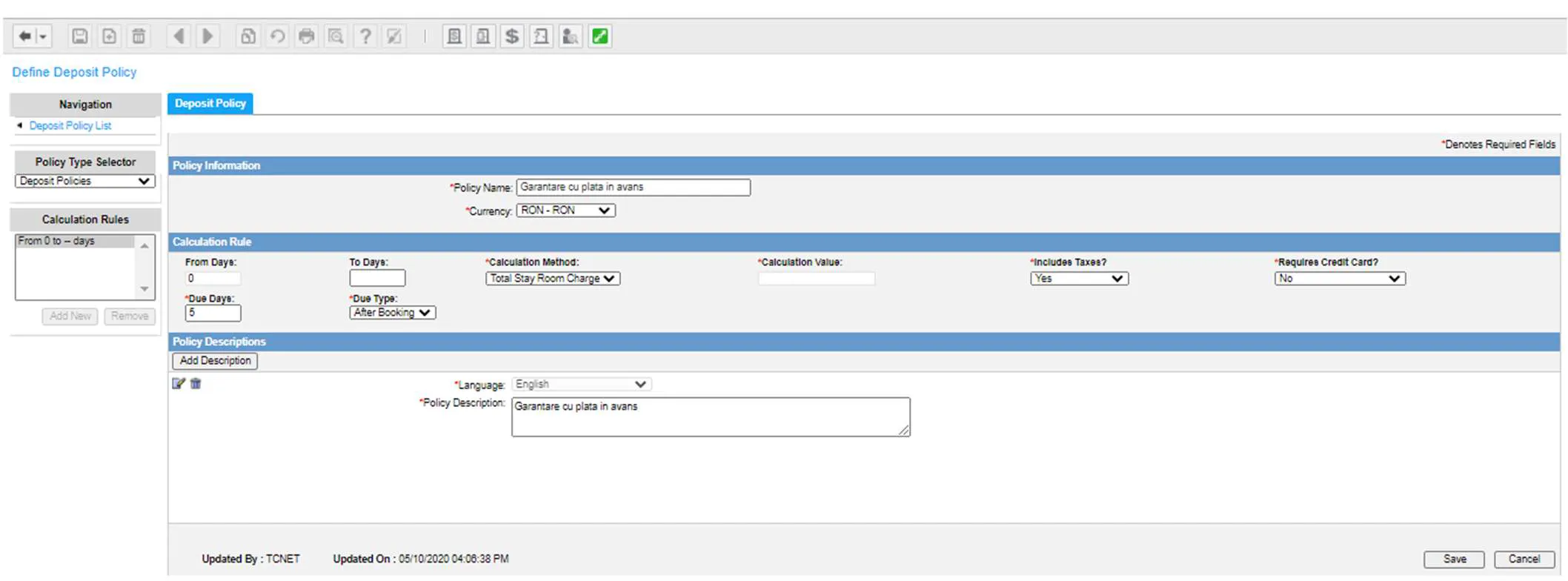Click the Policy Name input field

click(x=634, y=187)
